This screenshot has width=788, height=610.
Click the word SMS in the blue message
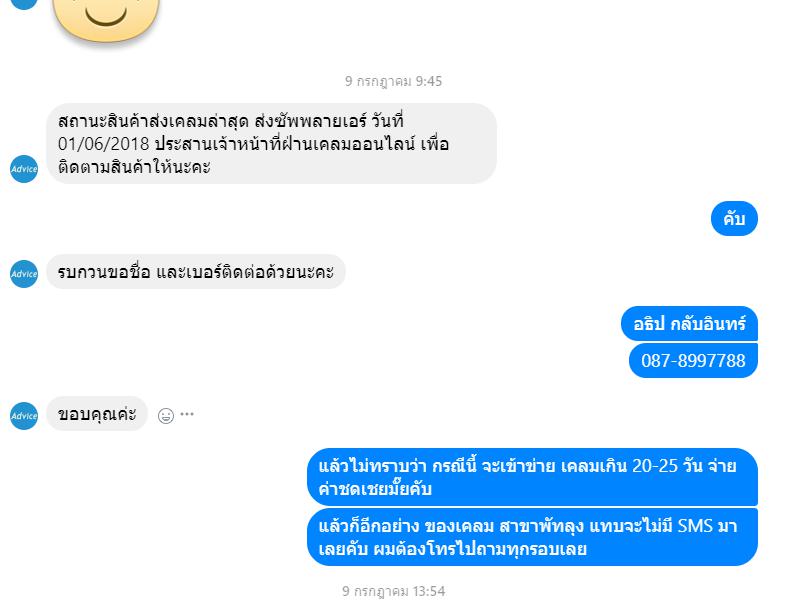point(696,526)
